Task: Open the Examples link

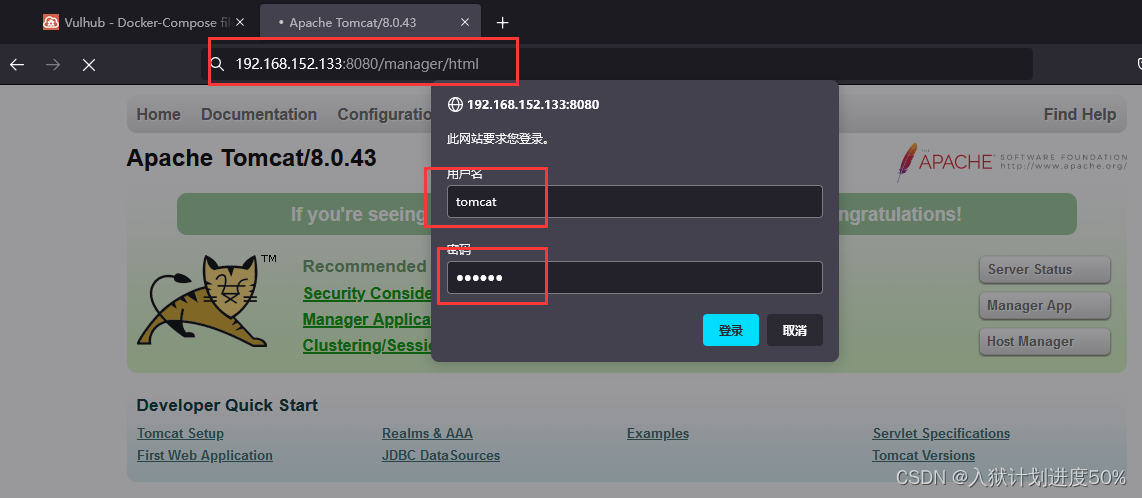Action: click(658, 433)
